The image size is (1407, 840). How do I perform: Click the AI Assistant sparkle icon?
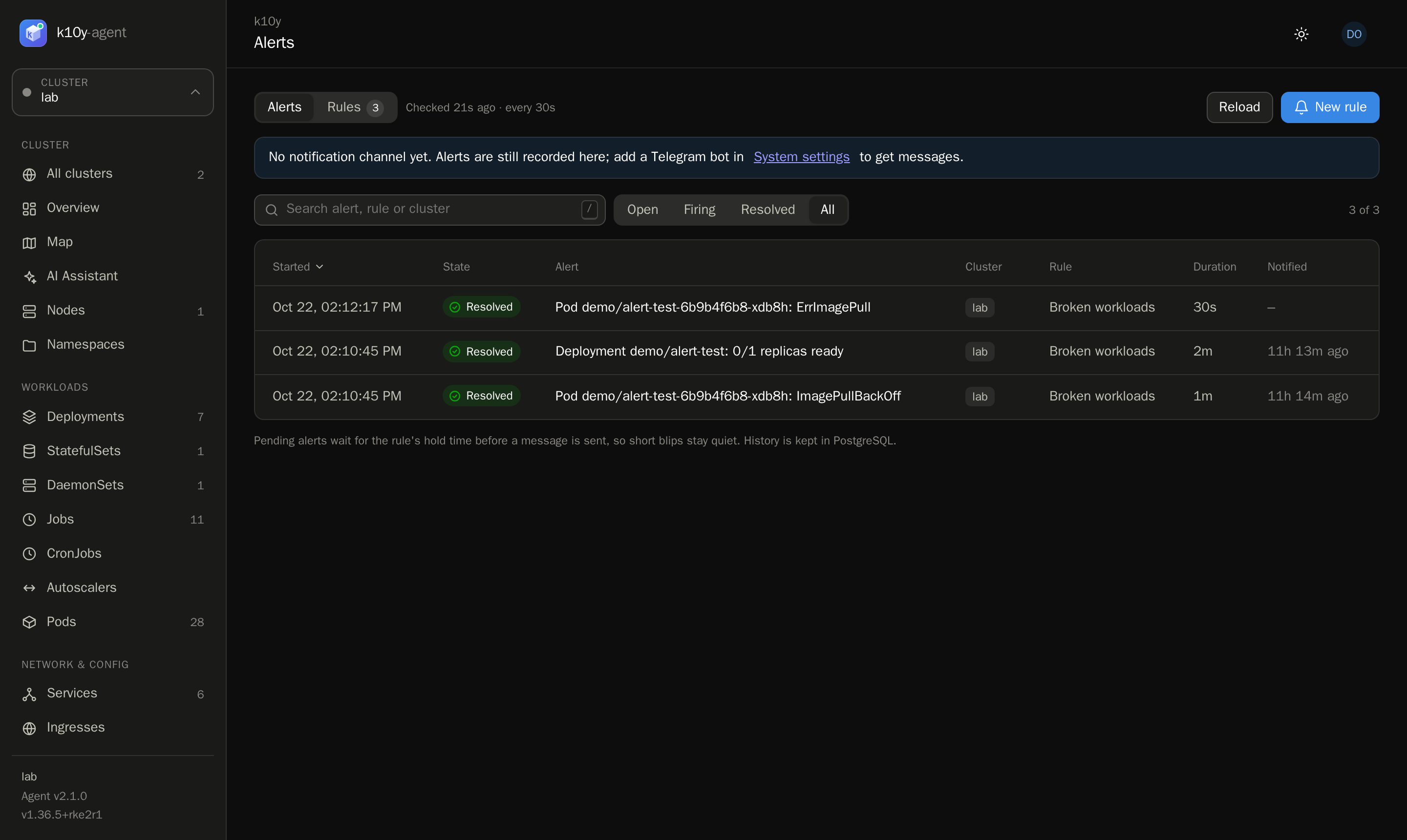point(29,277)
